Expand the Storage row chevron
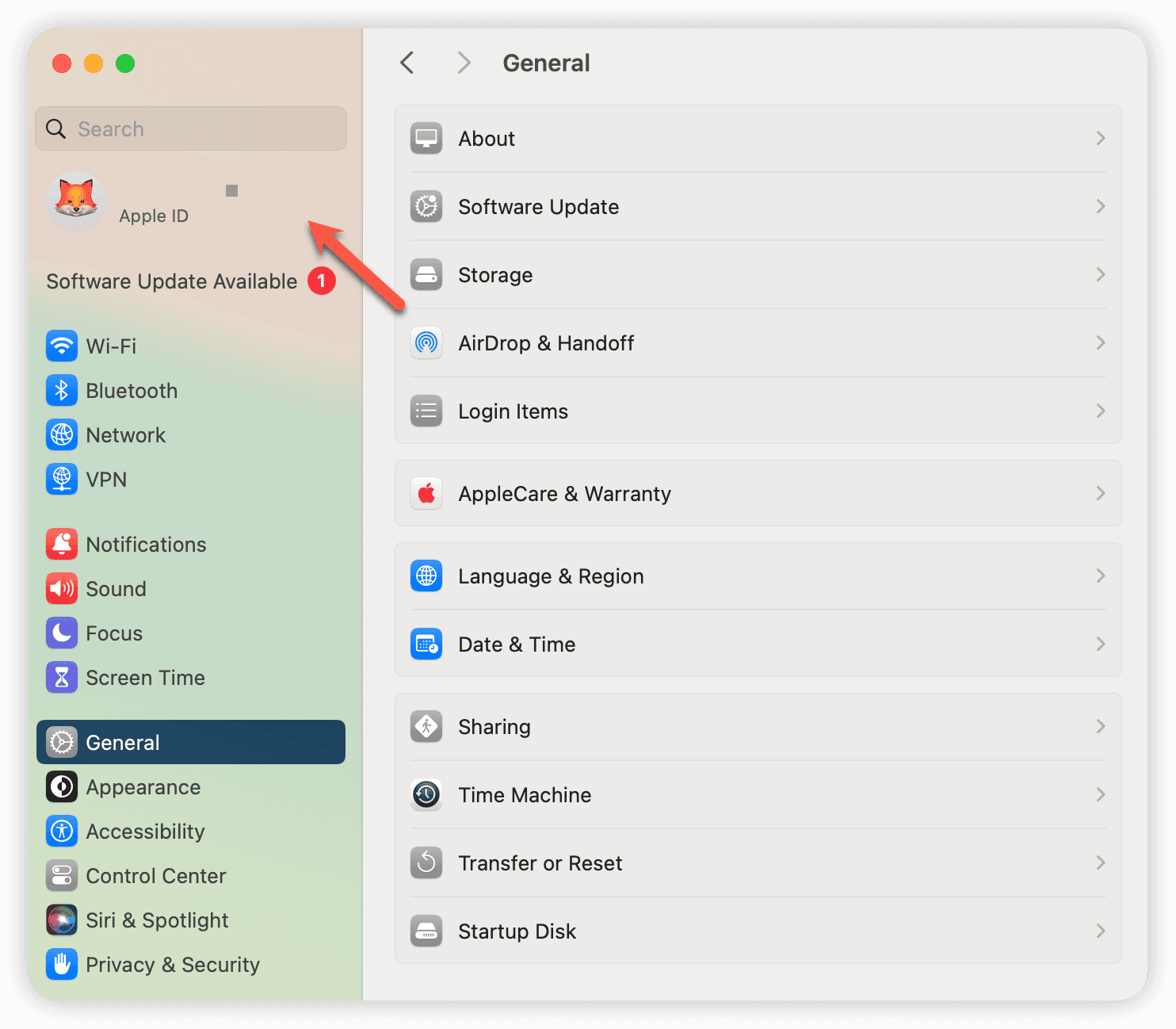Image resolution: width=1176 pixels, height=1029 pixels. [x=1101, y=274]
